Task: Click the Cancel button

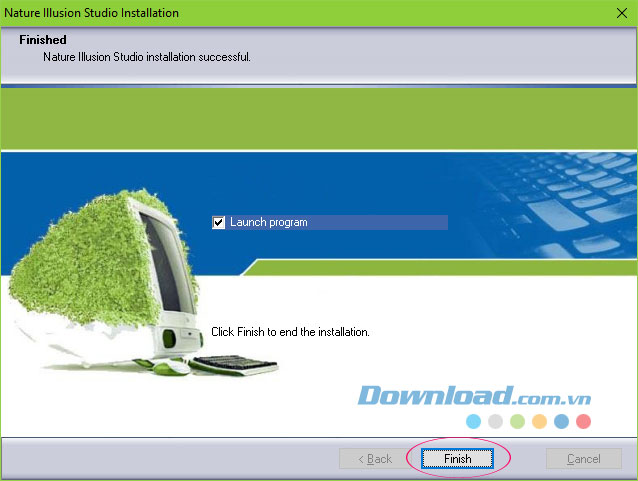Action: point(583,459)
